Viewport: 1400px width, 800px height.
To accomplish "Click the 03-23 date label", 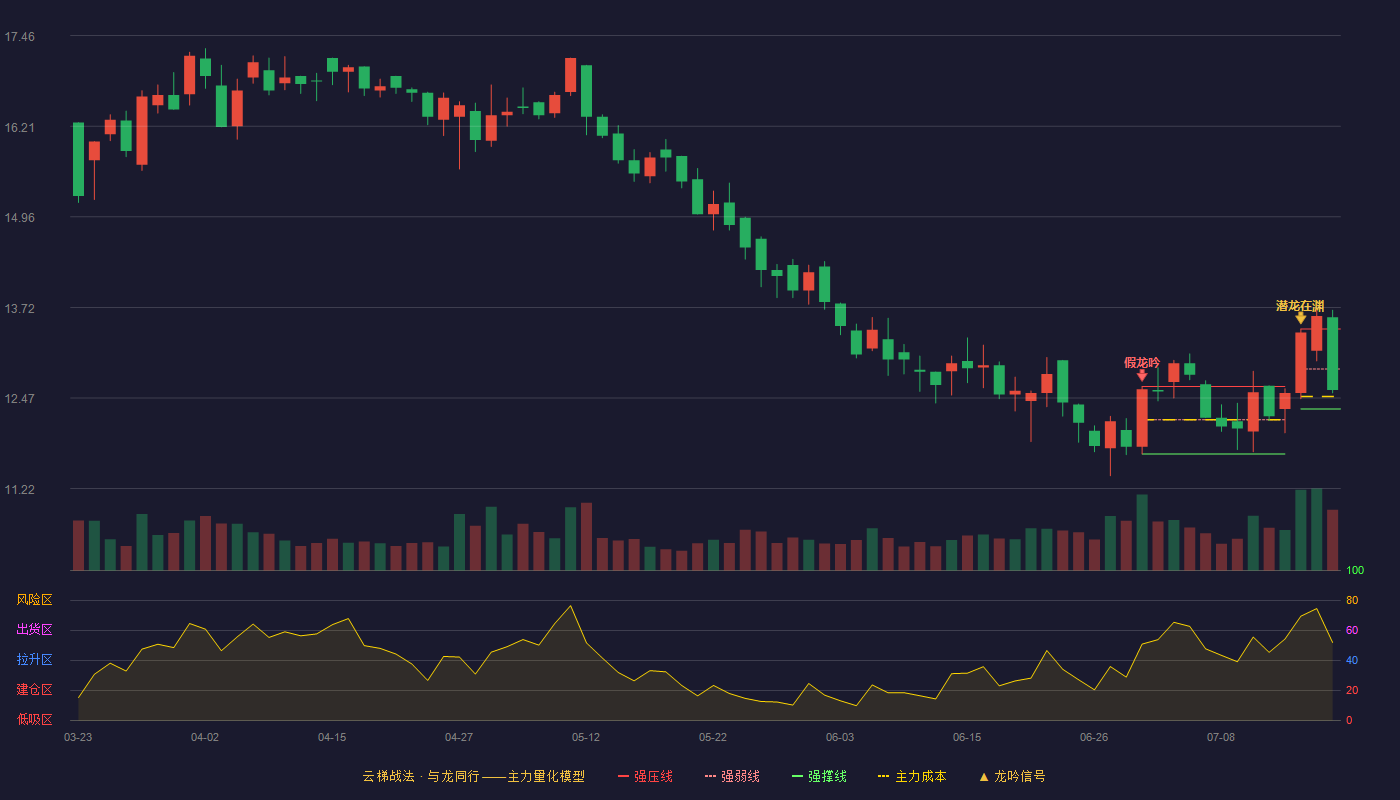I will pyautogui.click(x=78, y=737).
